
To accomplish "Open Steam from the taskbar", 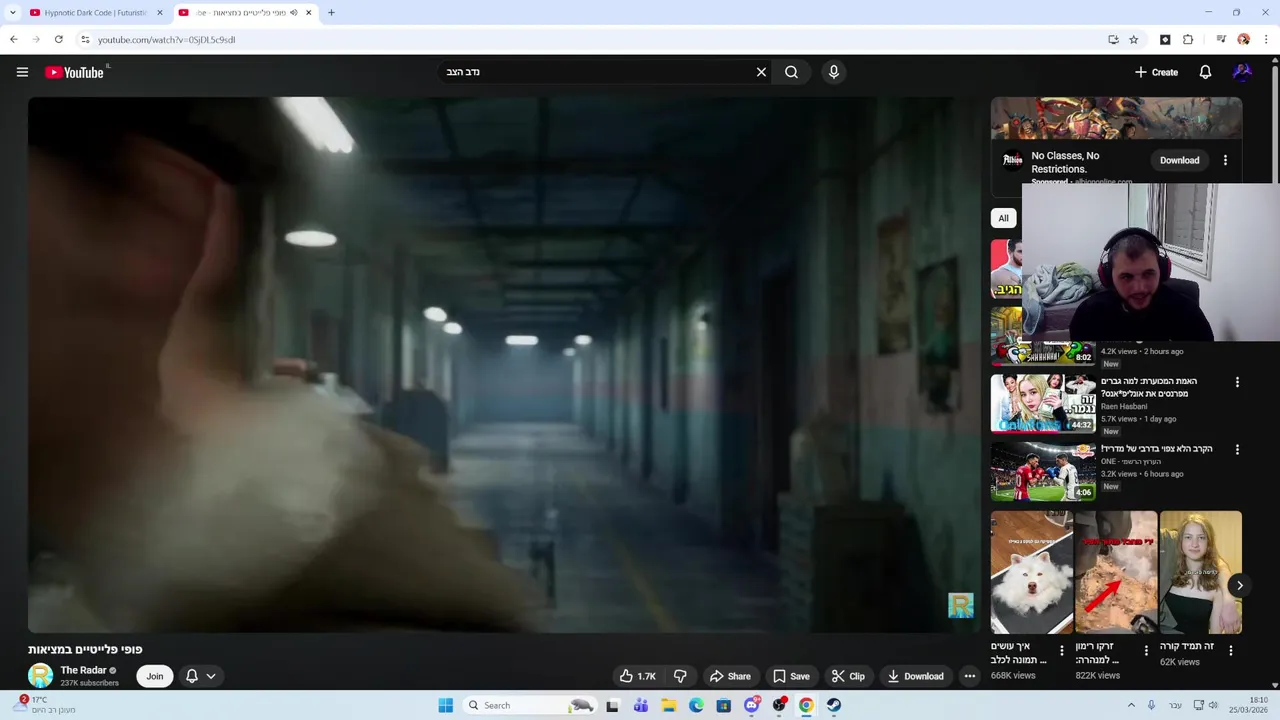I will 833,705.
